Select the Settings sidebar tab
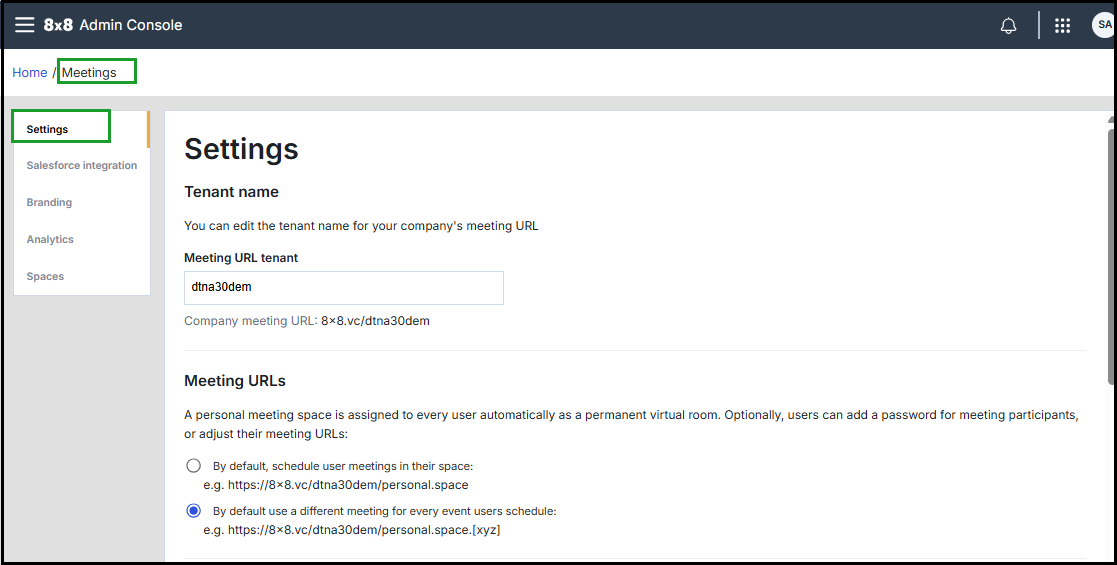The width and height of the screenshot is (1117, 565). point(48,129)
